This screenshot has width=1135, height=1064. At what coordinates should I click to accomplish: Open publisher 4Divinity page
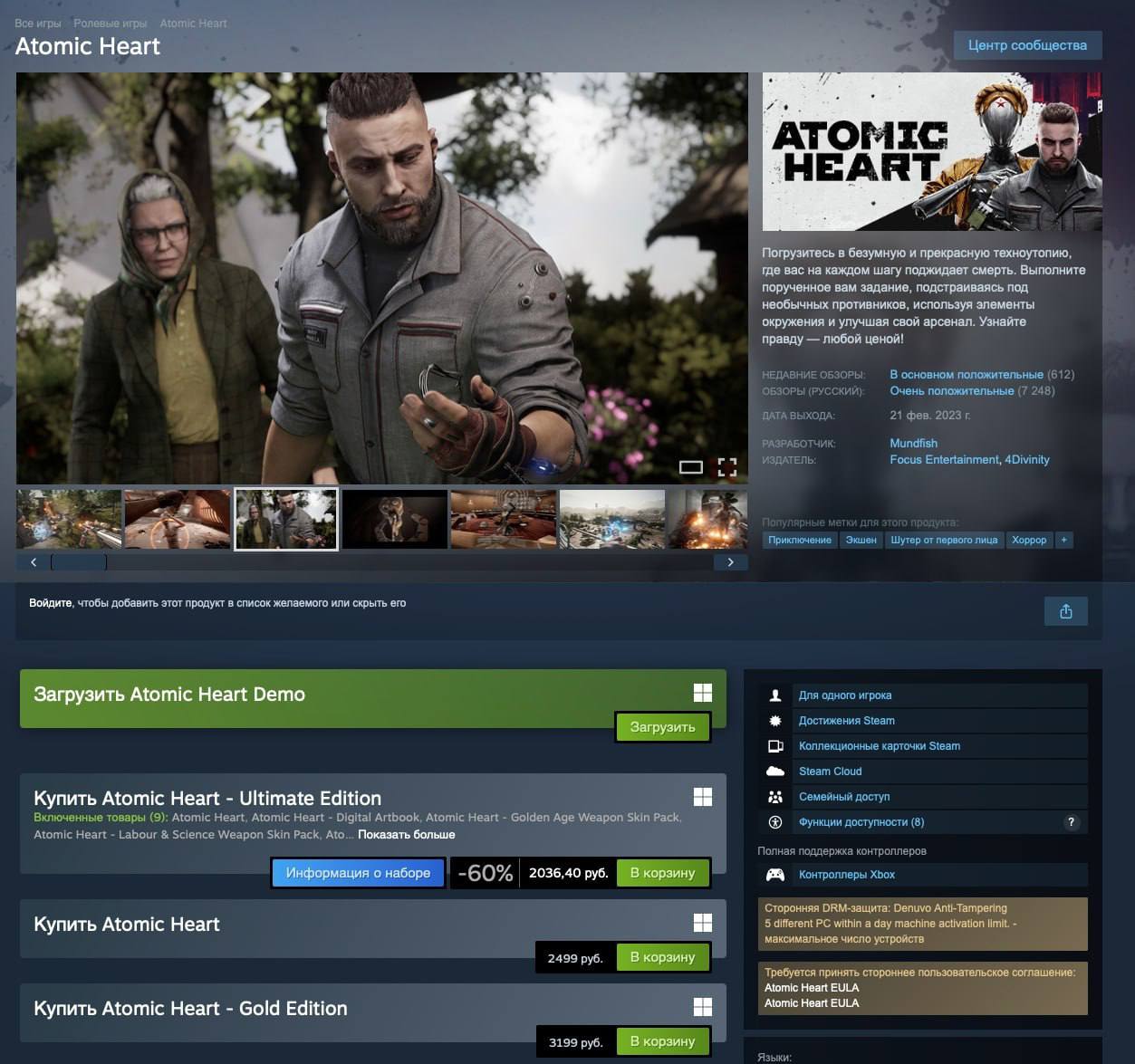pos(1027,460)
